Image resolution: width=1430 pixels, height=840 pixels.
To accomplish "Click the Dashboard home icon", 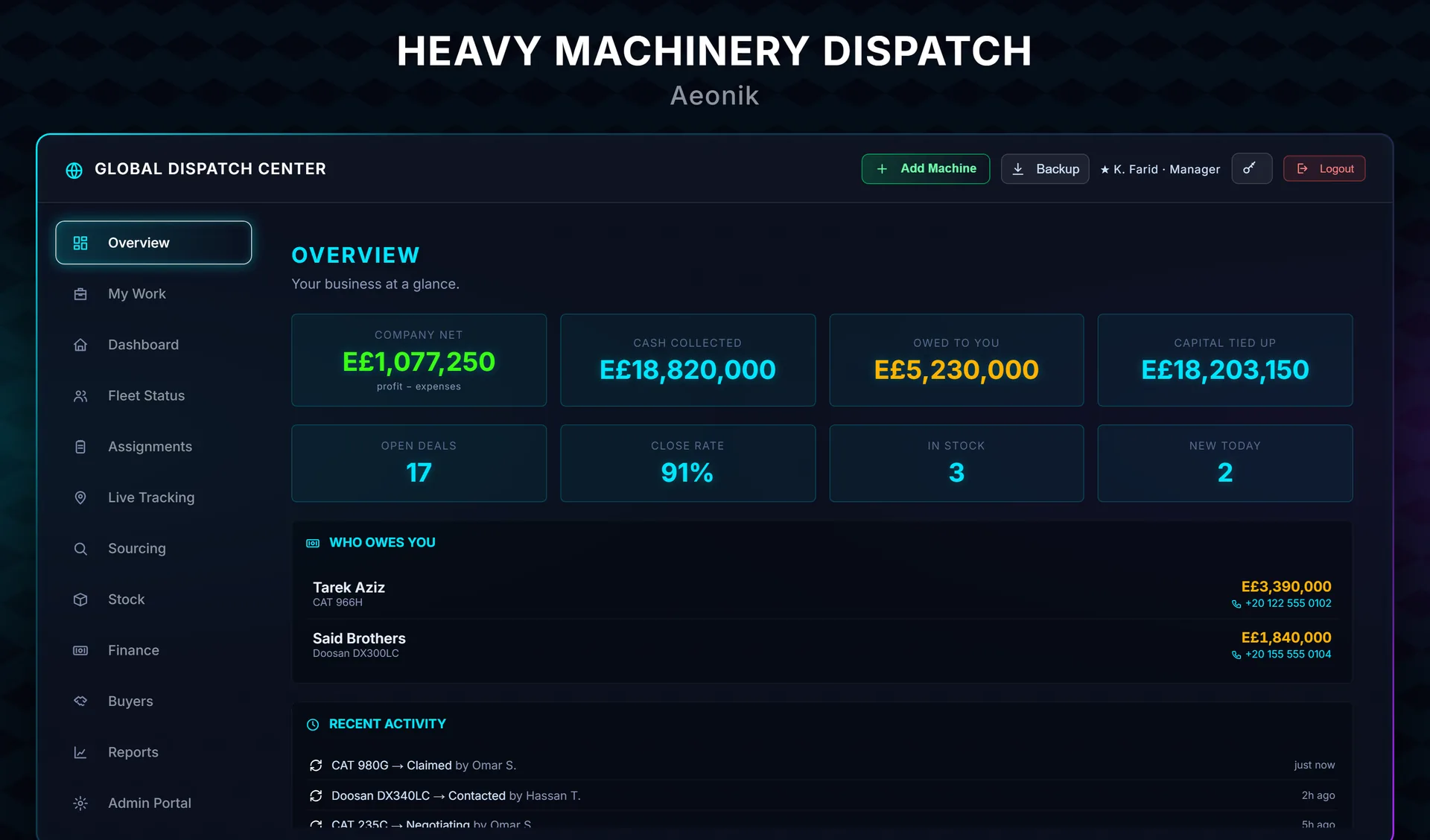I will tap(80, 345).
